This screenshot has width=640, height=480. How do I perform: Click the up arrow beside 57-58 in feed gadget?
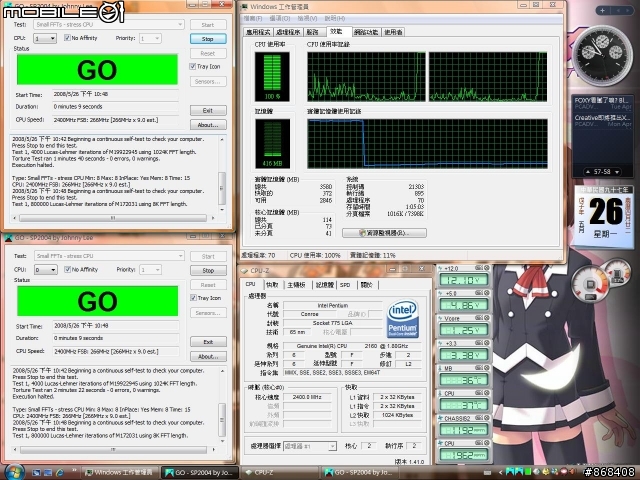point(588,172)
